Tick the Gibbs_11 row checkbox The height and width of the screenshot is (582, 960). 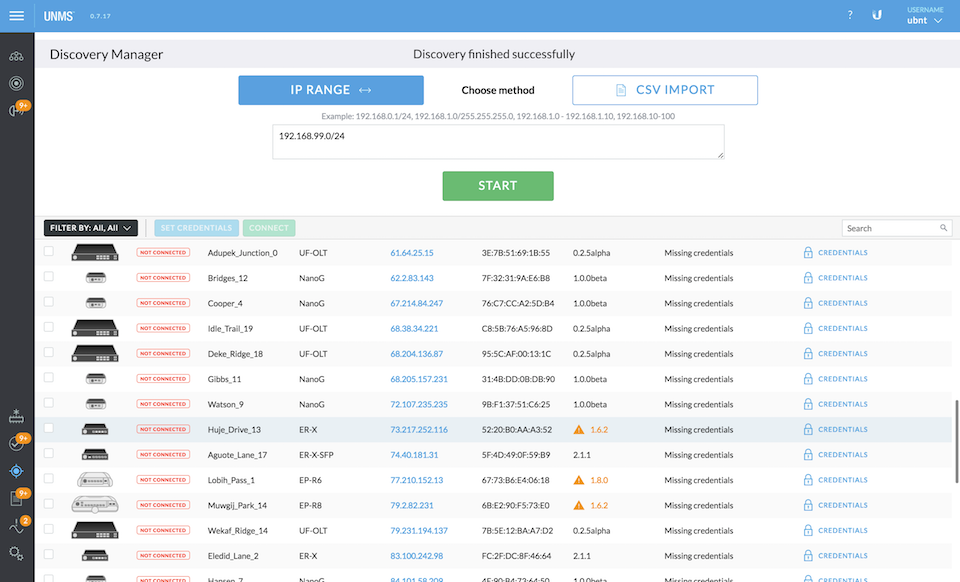[x=48, y=378]
